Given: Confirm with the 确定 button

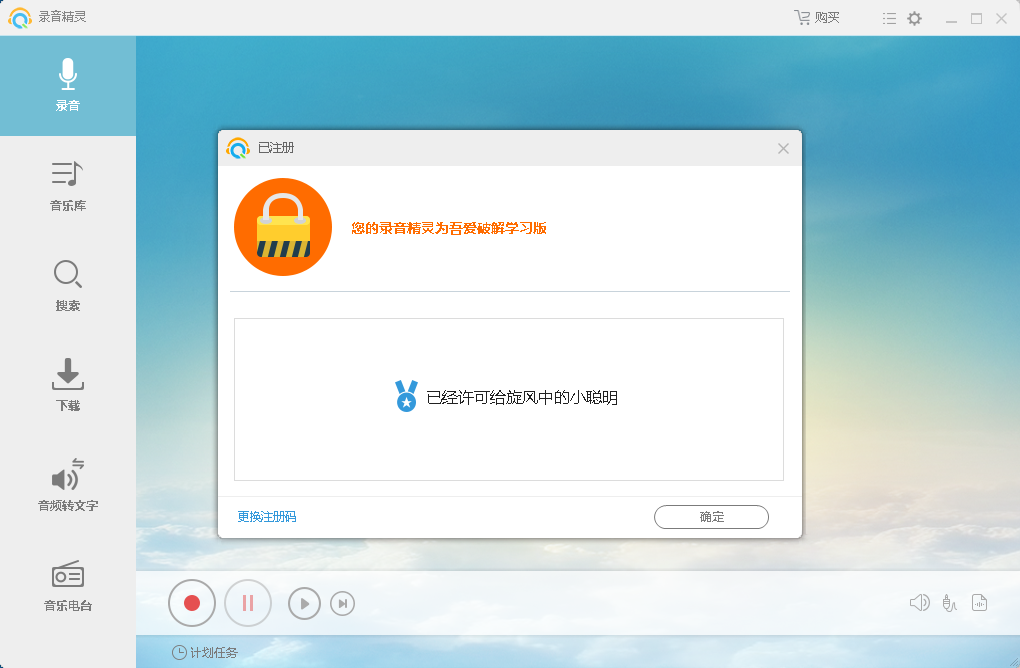Looking at the screenshot, I should pos(711,517).
